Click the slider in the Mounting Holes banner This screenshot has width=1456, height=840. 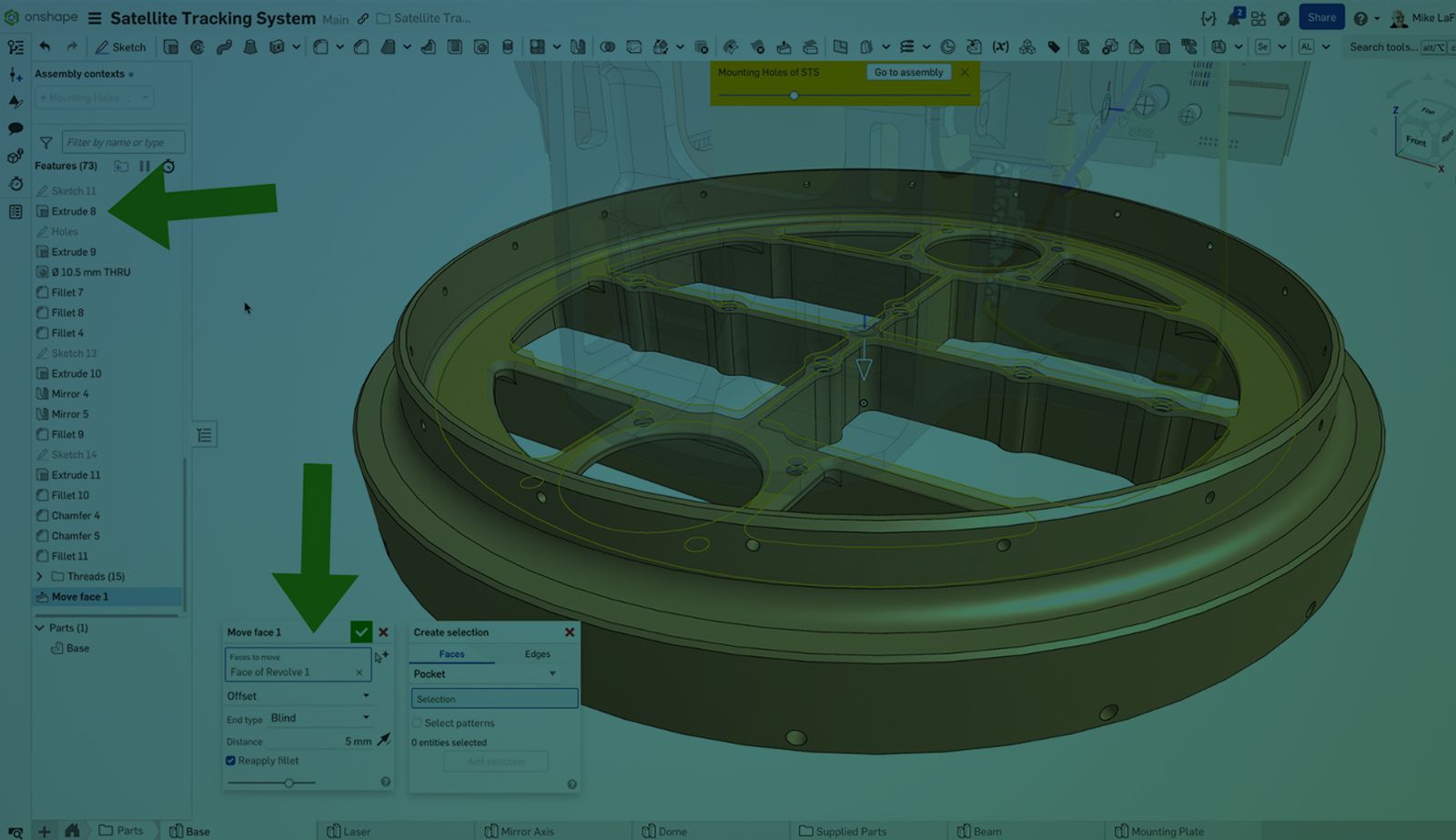(x=794, y=95)
